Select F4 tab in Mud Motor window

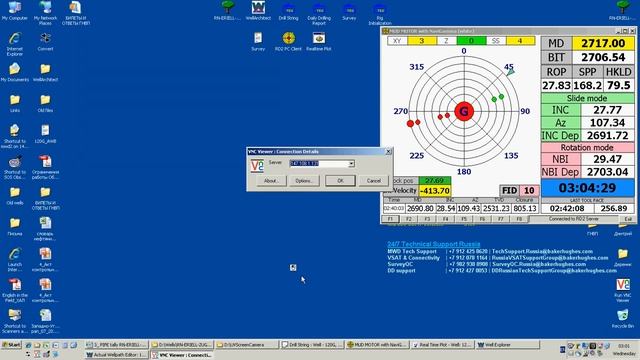point(445,219)
